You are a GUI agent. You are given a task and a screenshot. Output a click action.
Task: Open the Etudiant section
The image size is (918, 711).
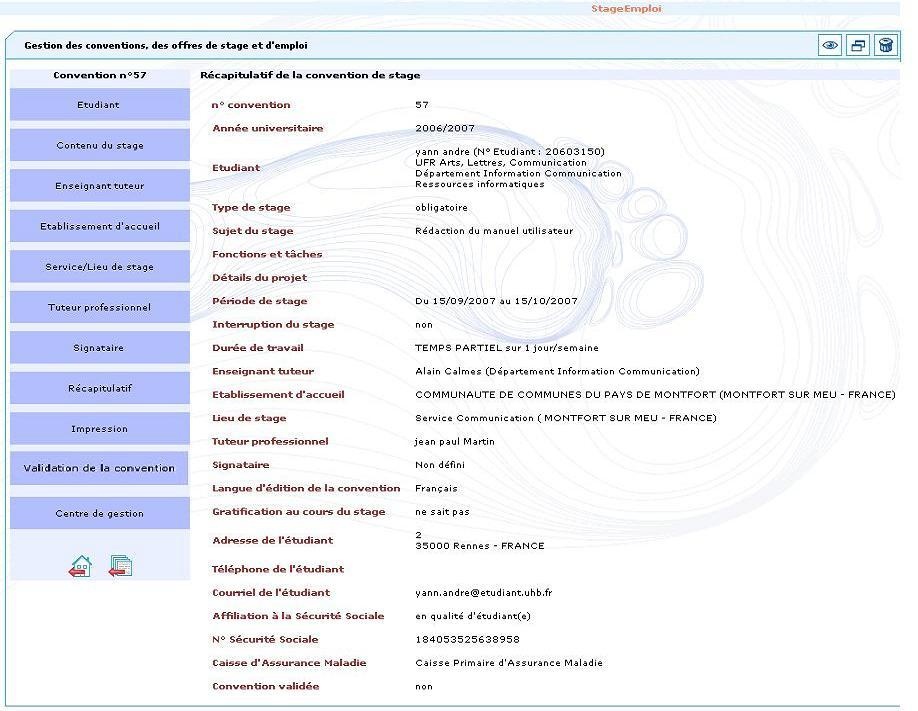tap(99, 105)
